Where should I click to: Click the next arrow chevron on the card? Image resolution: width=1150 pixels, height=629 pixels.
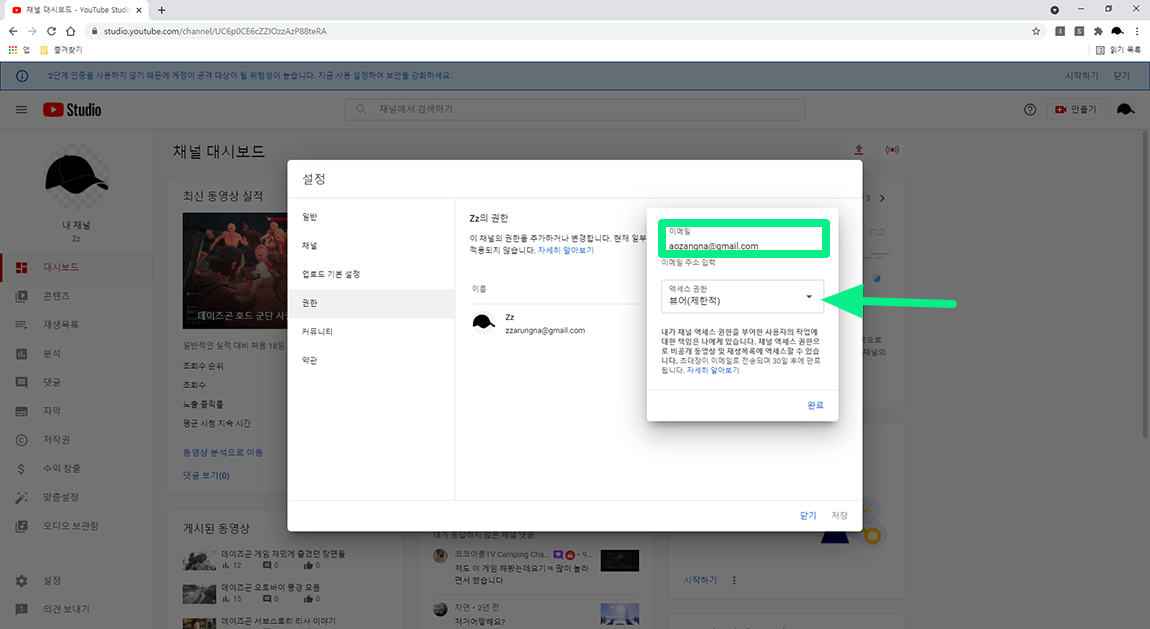882,198
